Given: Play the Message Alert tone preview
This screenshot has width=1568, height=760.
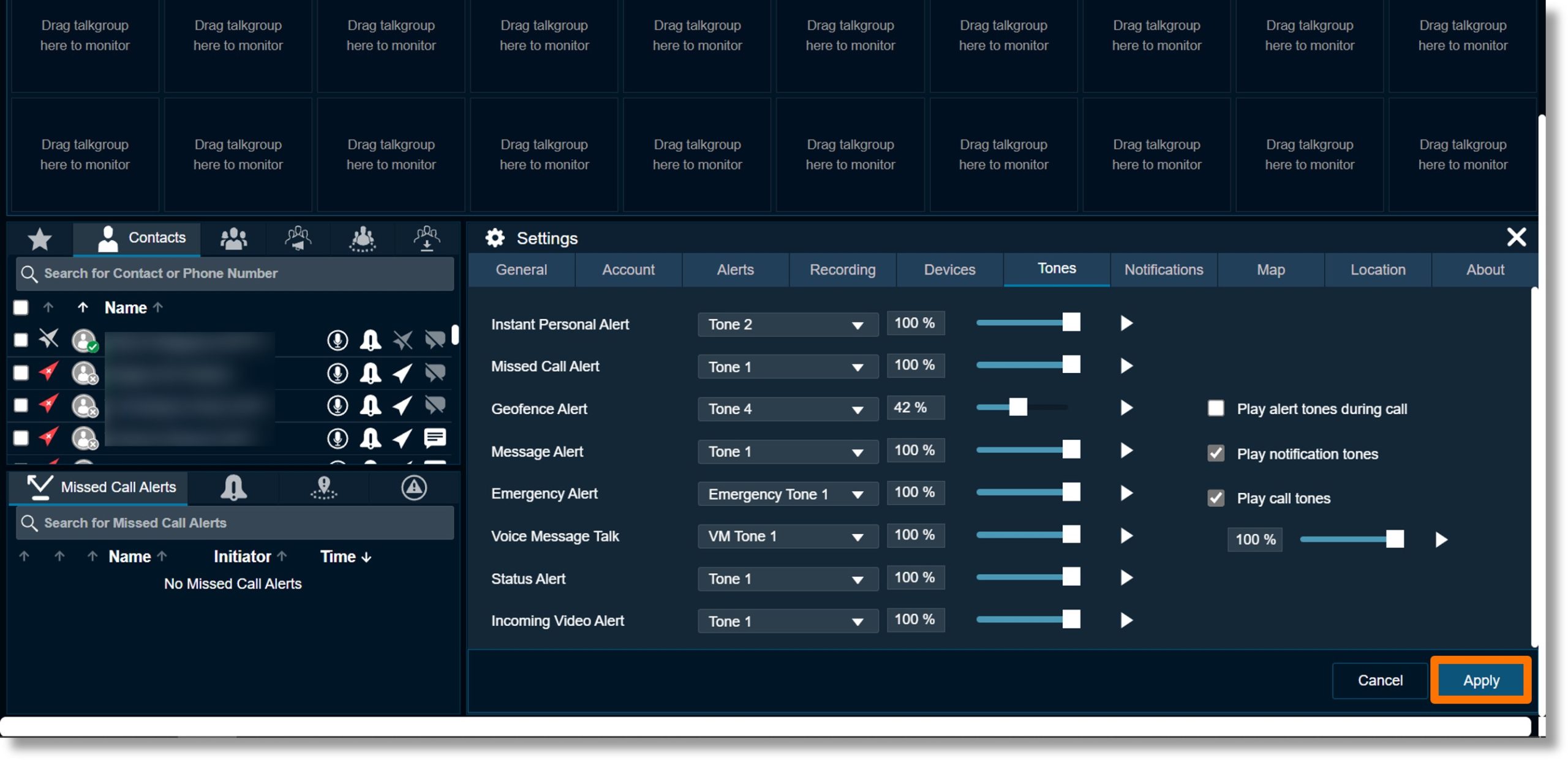Looking at the screenshot, I should pos(1126,451).
